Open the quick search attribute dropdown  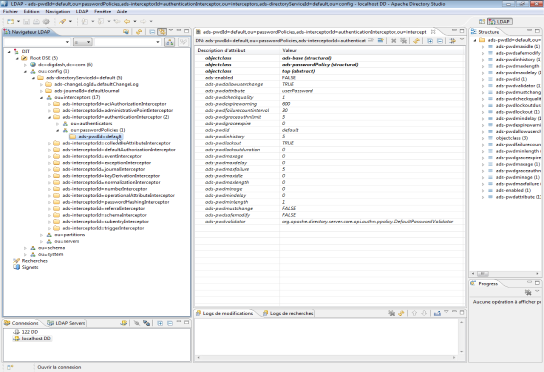click(x=67, y=42)
